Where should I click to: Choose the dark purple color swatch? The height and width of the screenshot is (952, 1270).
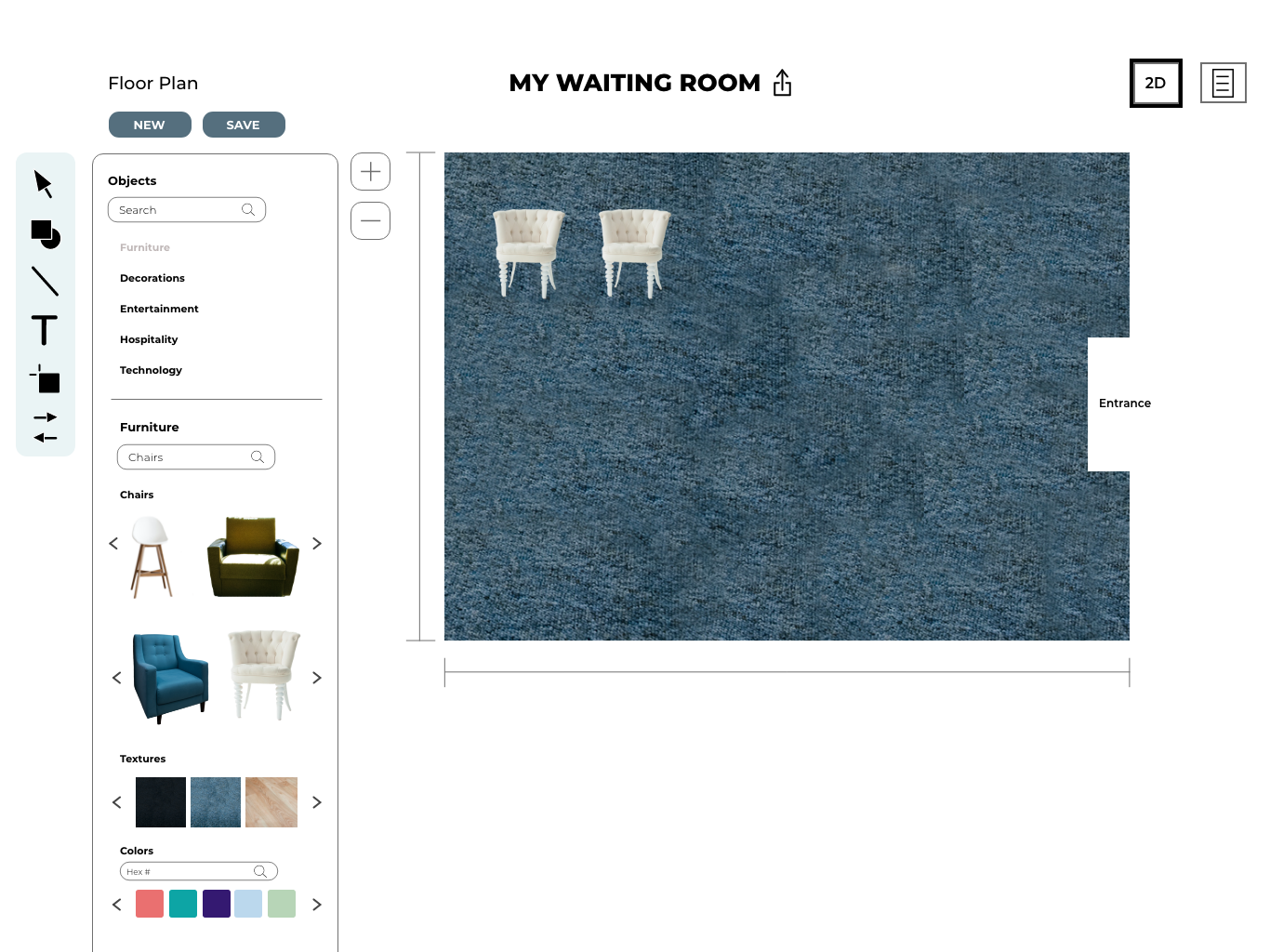tap(217, 904)
